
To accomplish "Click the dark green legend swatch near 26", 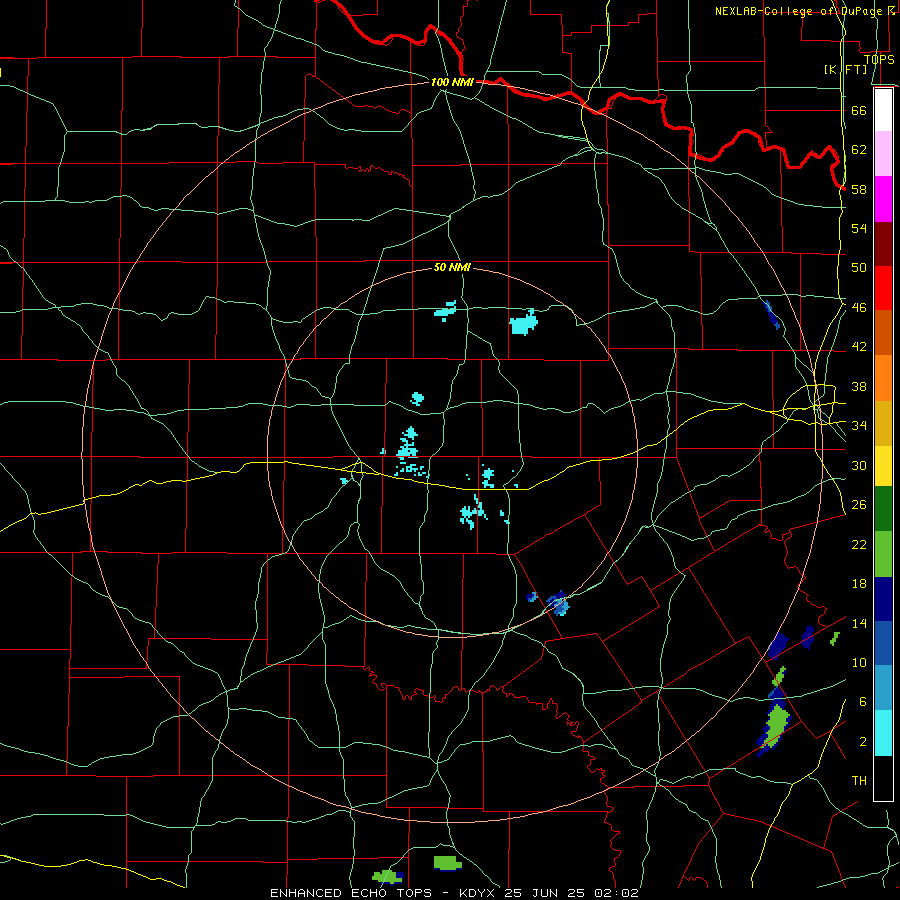I will [883, 509].
